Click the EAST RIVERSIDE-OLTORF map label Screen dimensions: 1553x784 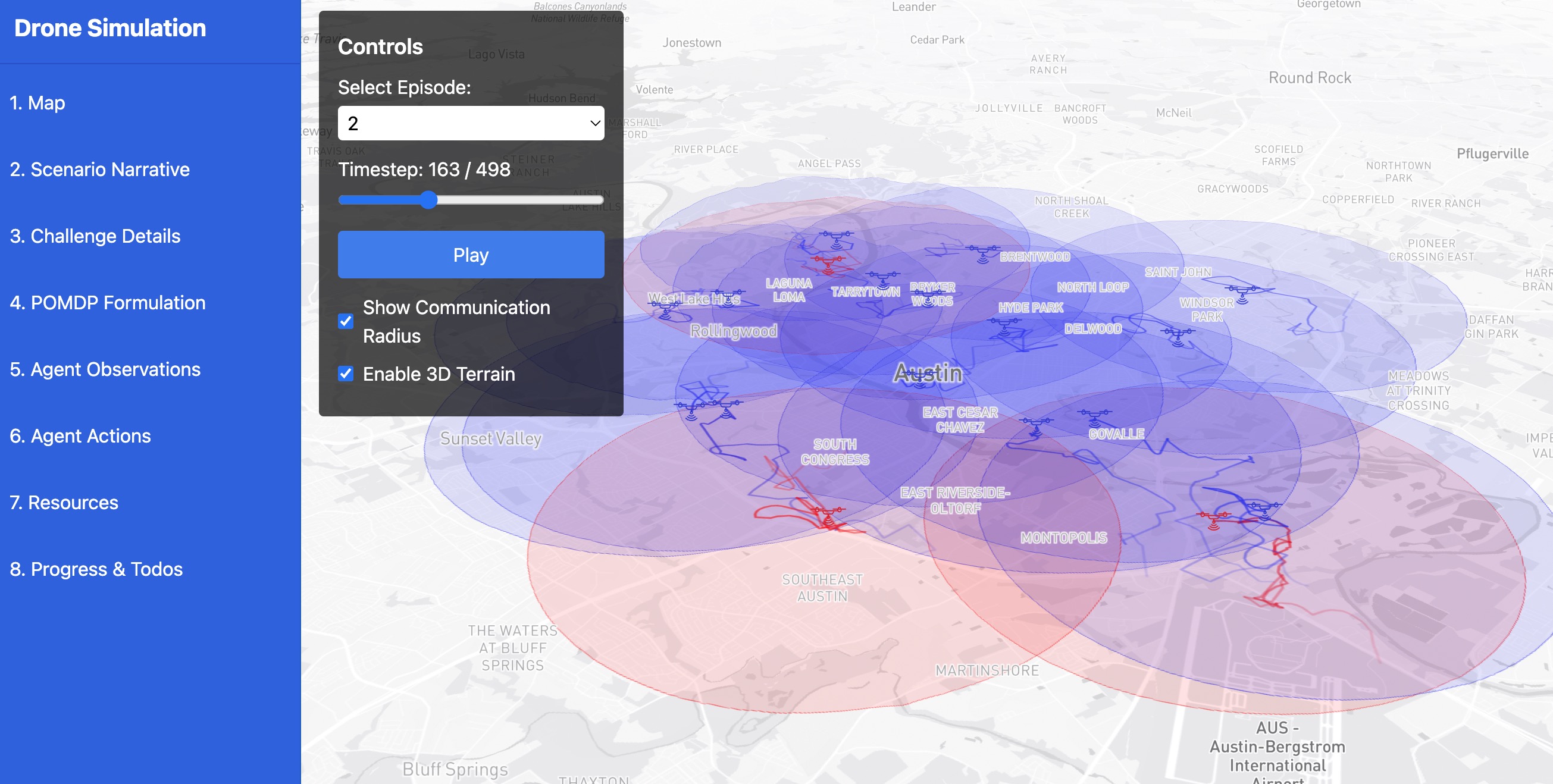coord(955,500)
